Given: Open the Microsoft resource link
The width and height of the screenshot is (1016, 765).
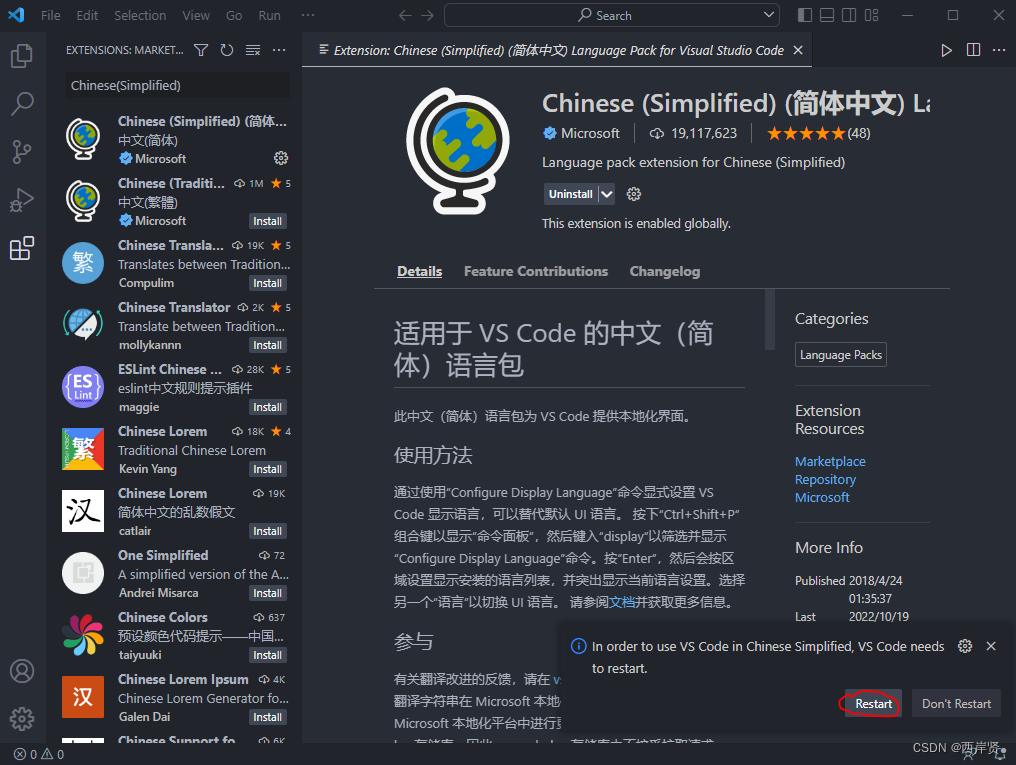Looking at the screenshot, I should point(822,497).
